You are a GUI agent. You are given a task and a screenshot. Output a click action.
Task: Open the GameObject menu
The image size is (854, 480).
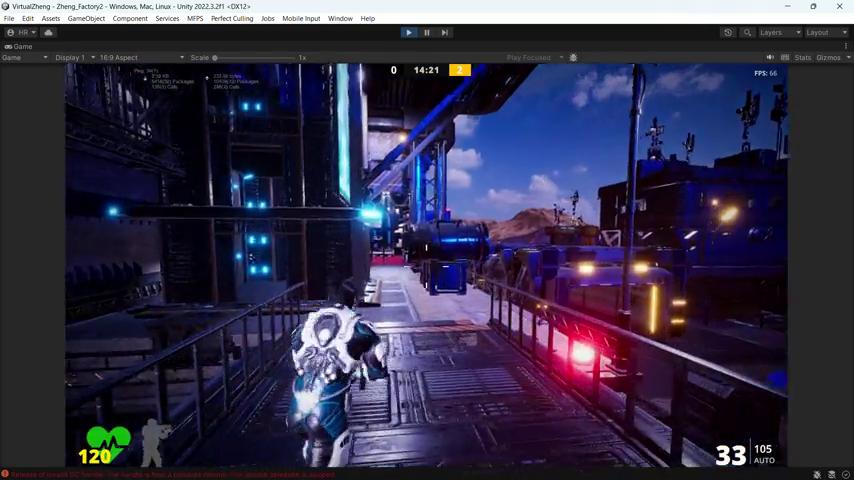coord(86,19)
